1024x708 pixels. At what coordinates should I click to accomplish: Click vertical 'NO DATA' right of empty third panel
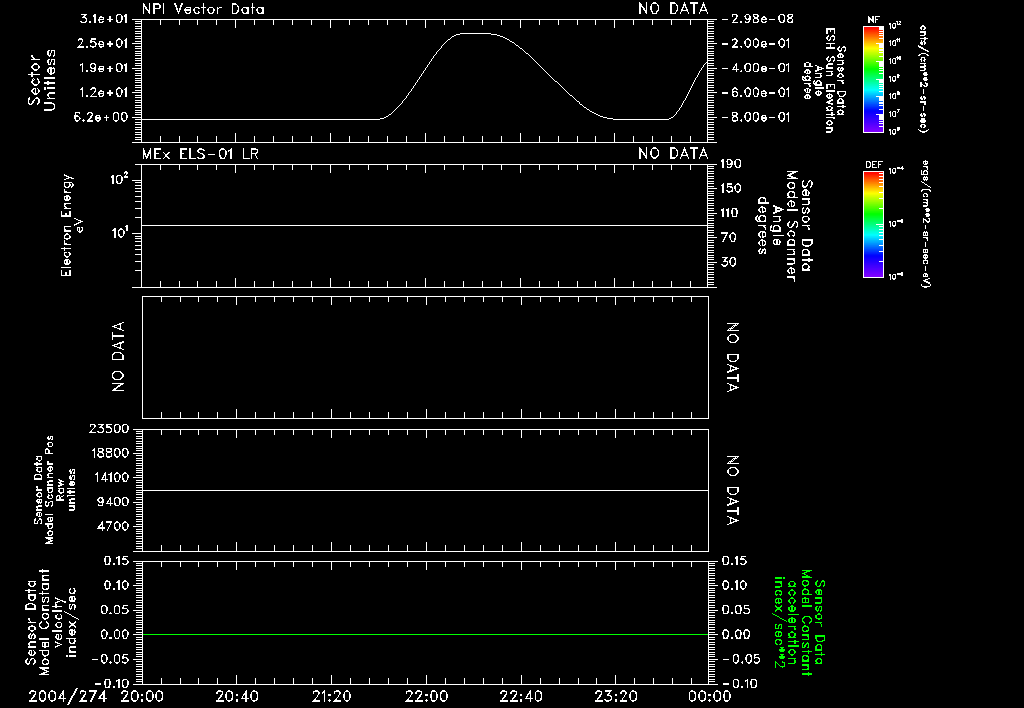coord(732,357)
